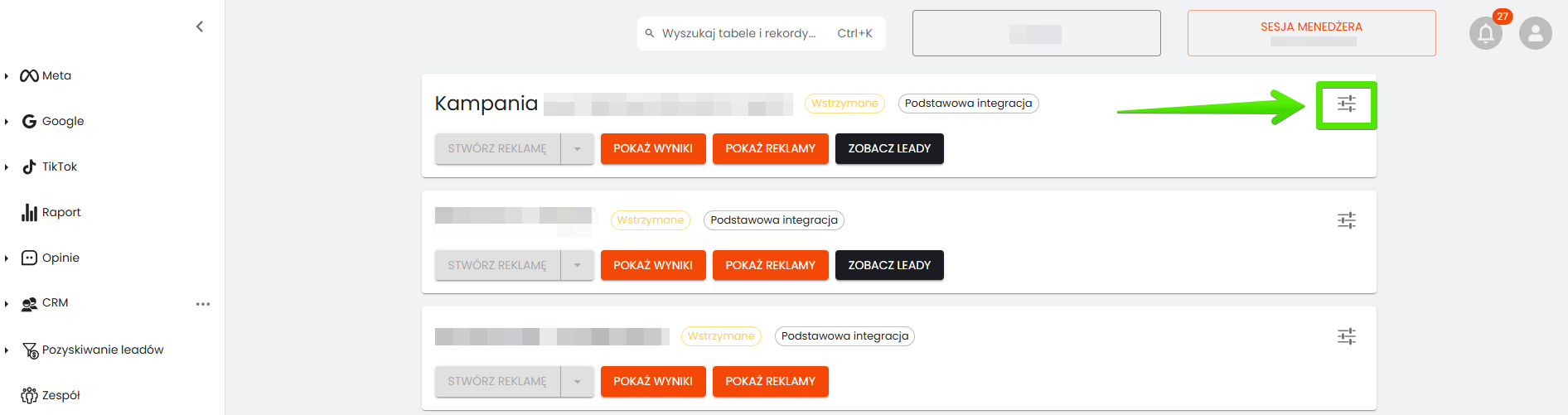This screenshot has width=1568, height=415.
Task: Click Pokaż wyniki on the Kampania card
Action: pos(653,149)
